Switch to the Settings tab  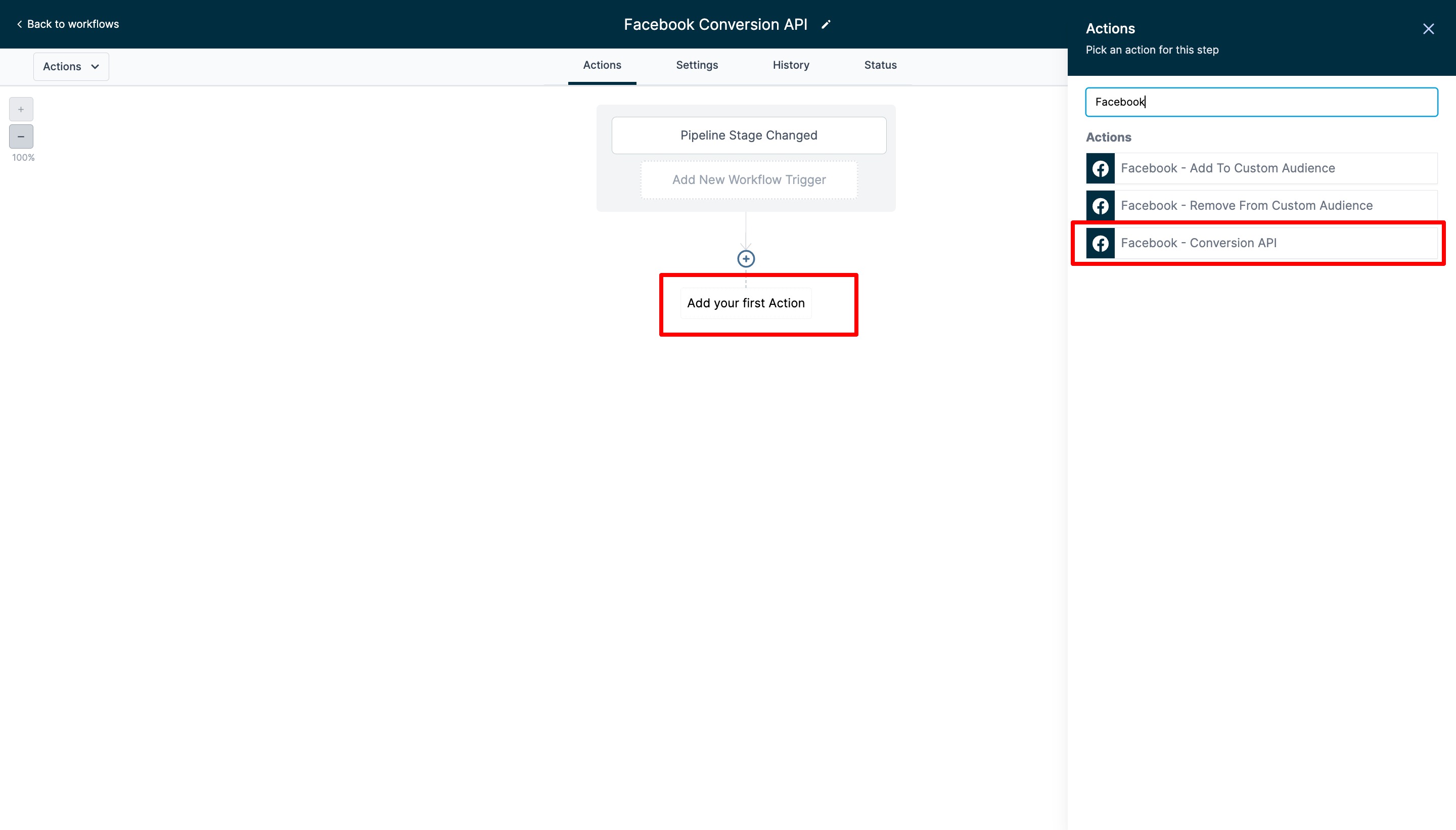pos(697,65)
